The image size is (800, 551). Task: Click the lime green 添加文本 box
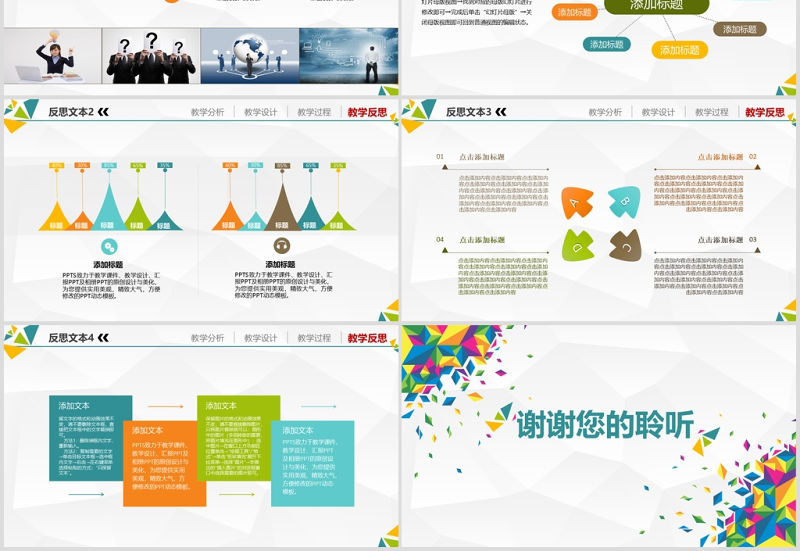(x=238, y=440)
